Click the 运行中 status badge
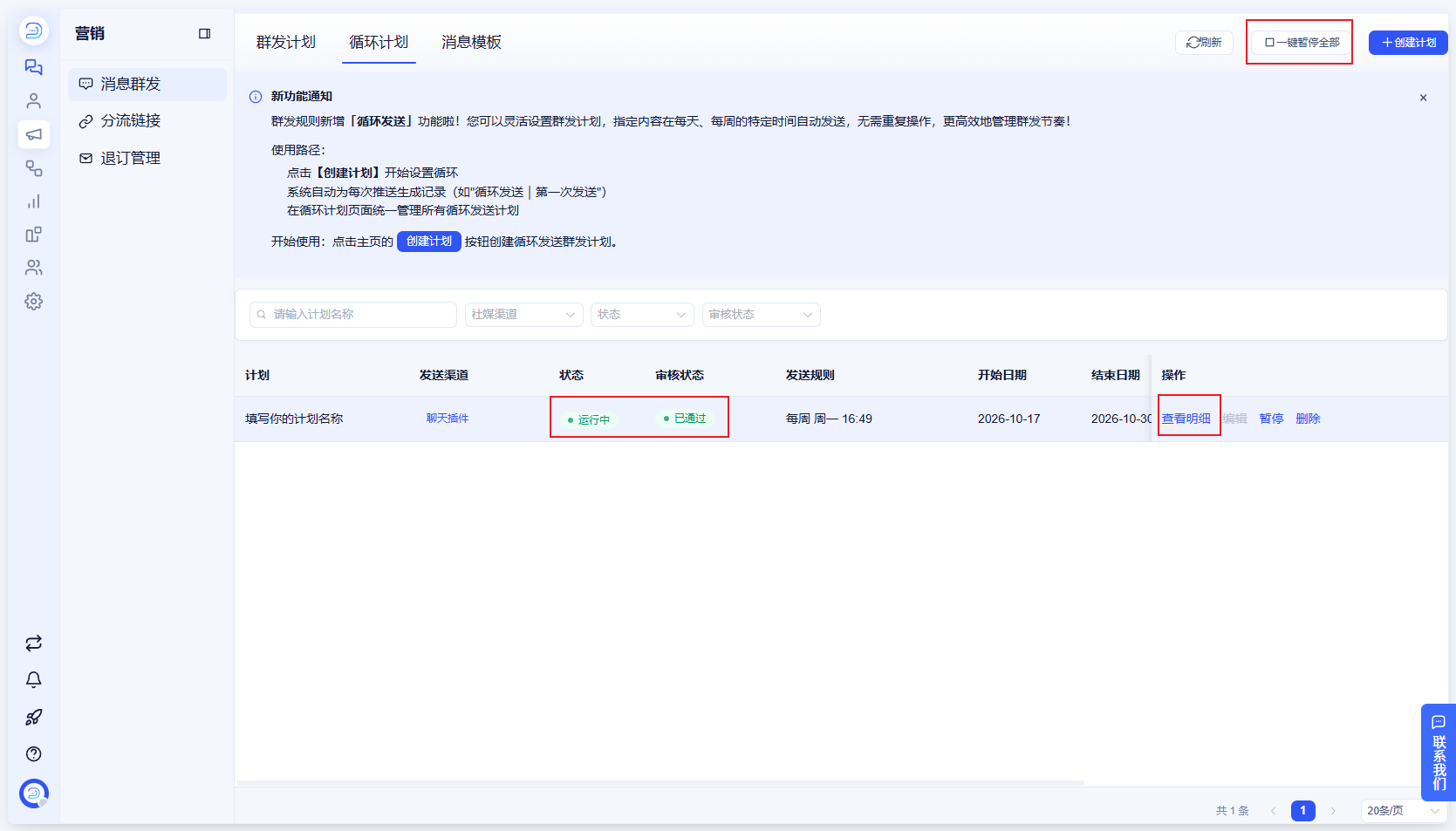This screenshot has width=1456, height=831. click(x=589, y=420)
